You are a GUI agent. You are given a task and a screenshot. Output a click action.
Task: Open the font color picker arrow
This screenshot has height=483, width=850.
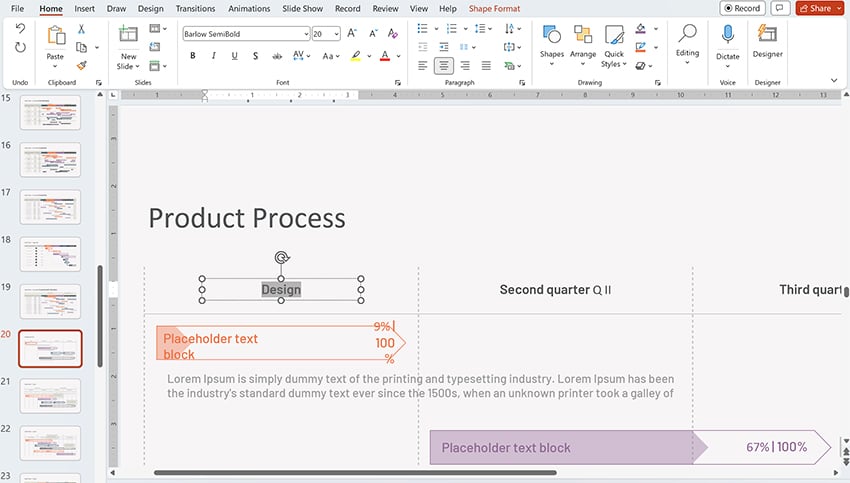pyautogui.click(x=398, y=56)
